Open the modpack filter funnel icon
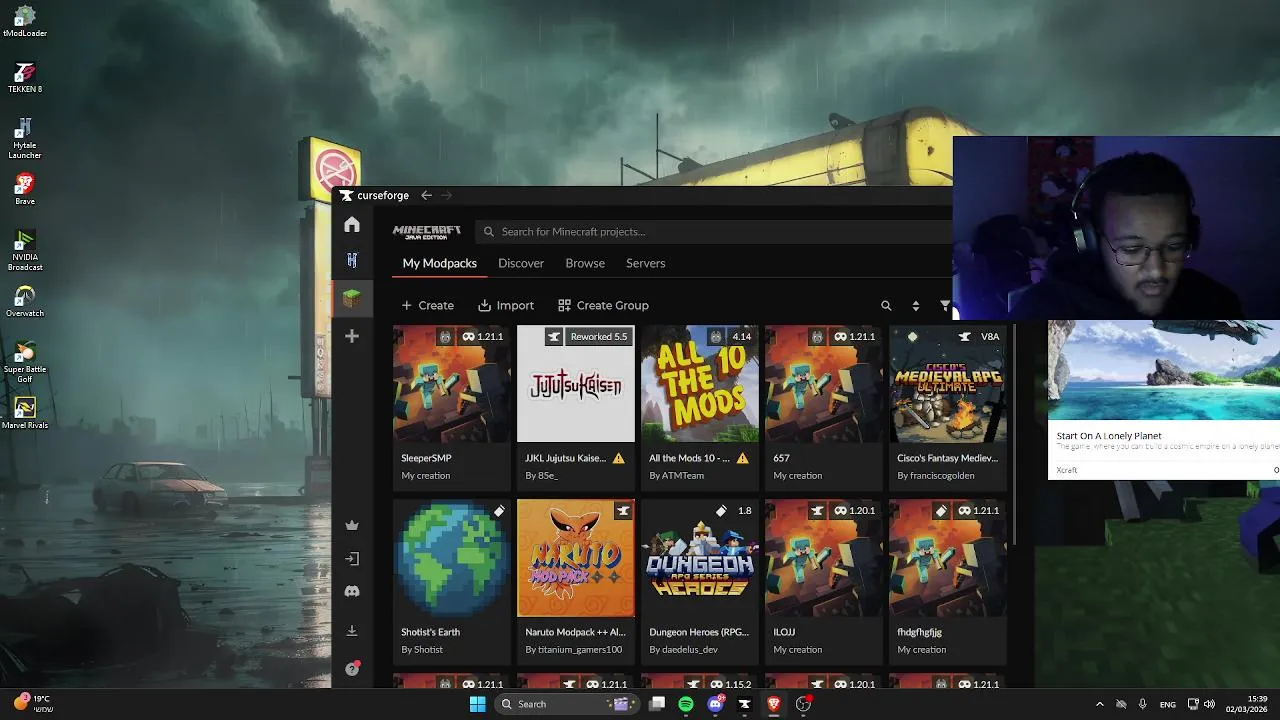 coord(945,306)
